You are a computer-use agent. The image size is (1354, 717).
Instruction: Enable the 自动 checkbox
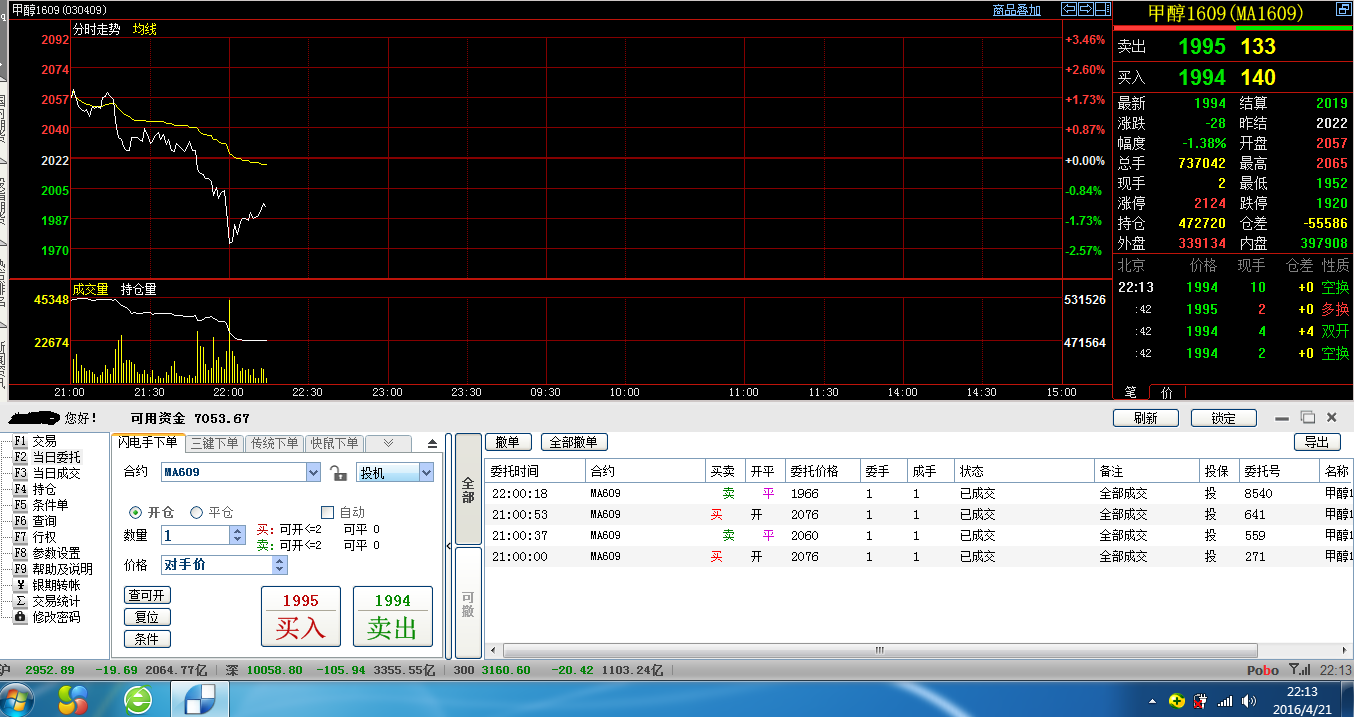coord(327,512)
